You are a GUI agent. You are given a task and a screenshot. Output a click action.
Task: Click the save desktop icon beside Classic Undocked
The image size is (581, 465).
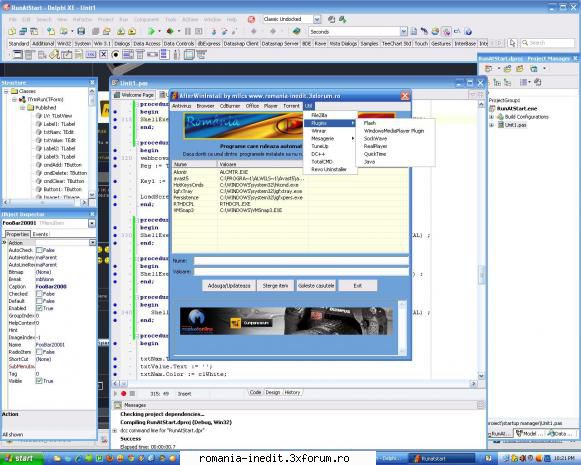click(332, 19)
